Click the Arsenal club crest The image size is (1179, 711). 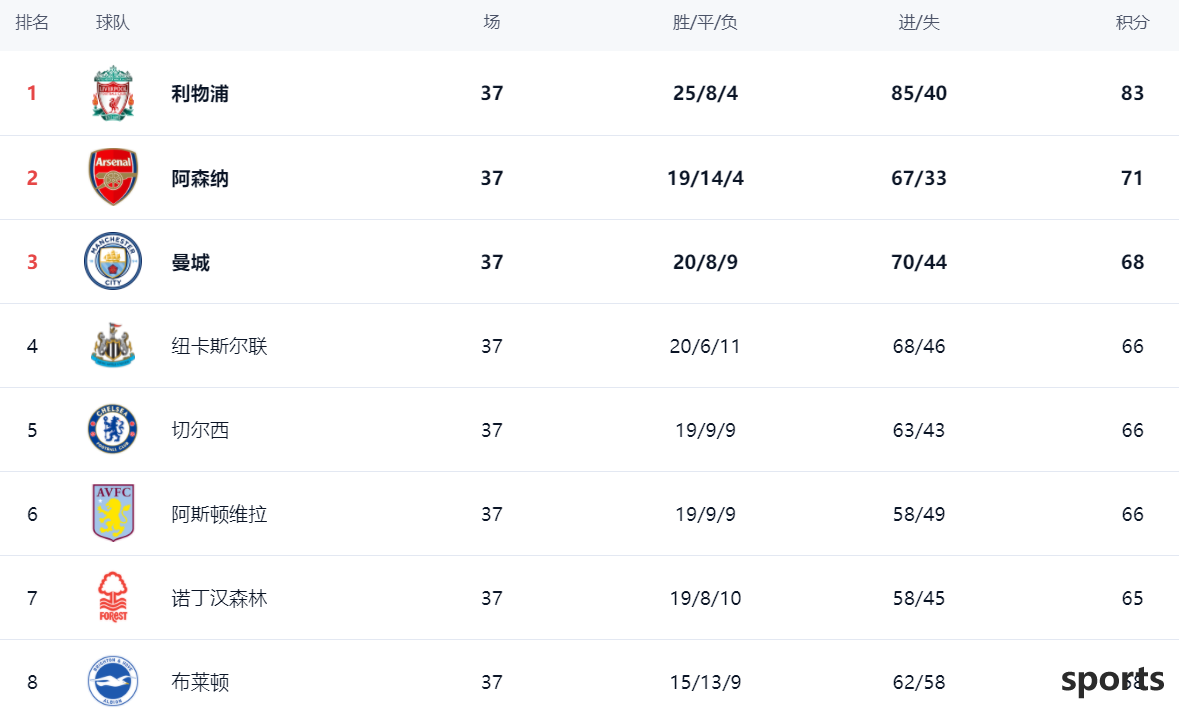pyautogui.click(x=113, y=177)
